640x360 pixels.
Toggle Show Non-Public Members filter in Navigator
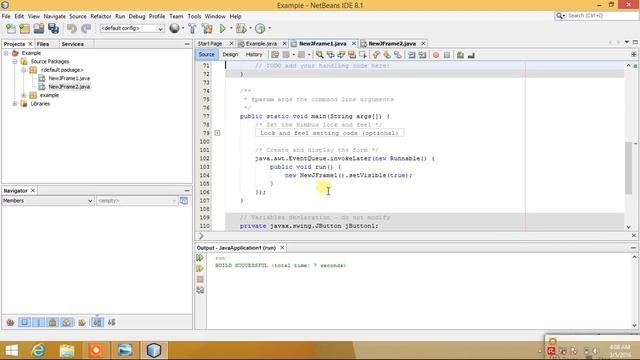pyautogui.click(x=52, y=322)
